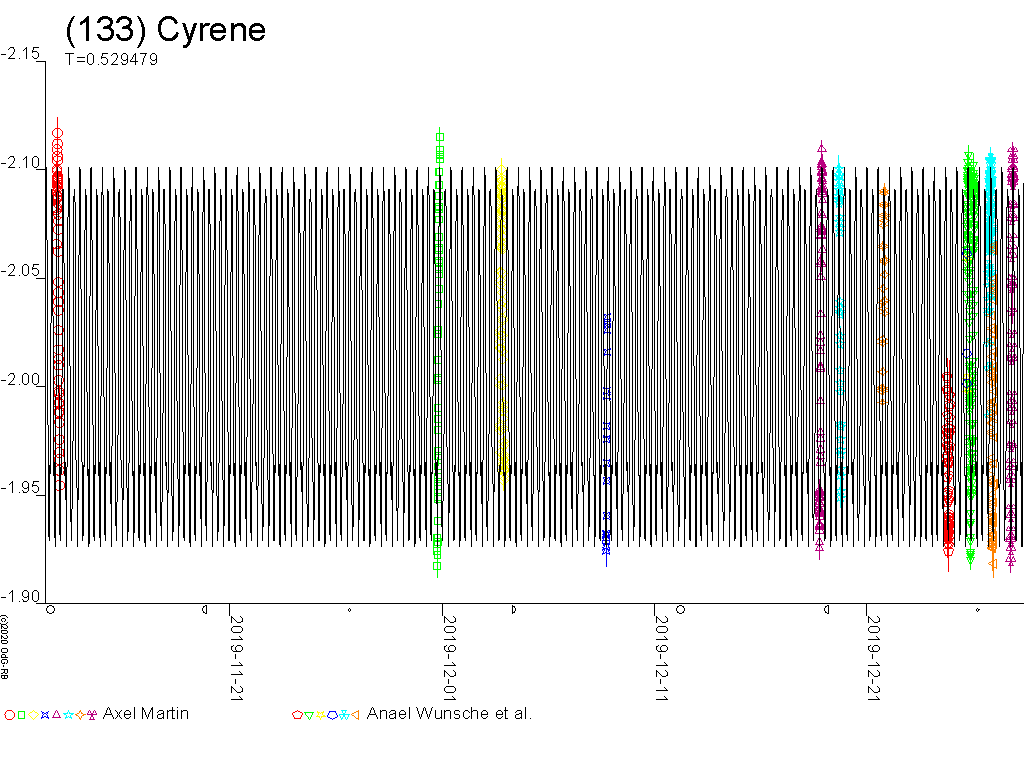The width and height of the screenshot is (1024, 768).
Task: Click the red pentagon legend symbol
Action: point(297,715)
